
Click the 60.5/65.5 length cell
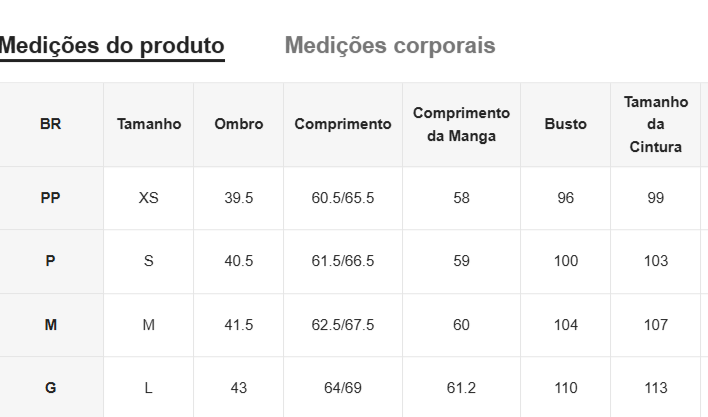(x=343, y=198)
